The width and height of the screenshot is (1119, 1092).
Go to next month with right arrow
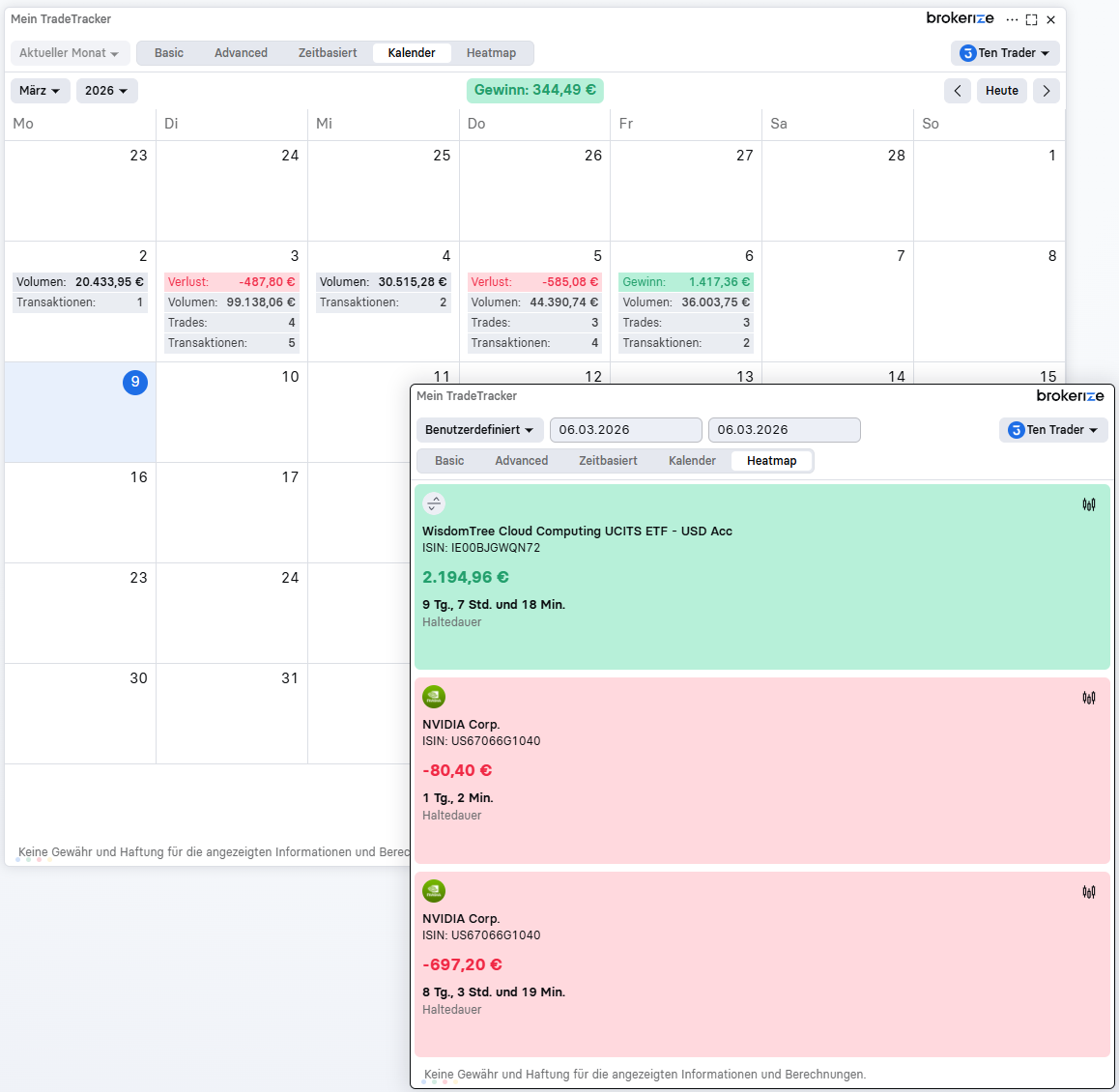click(x=1046, y=91)
